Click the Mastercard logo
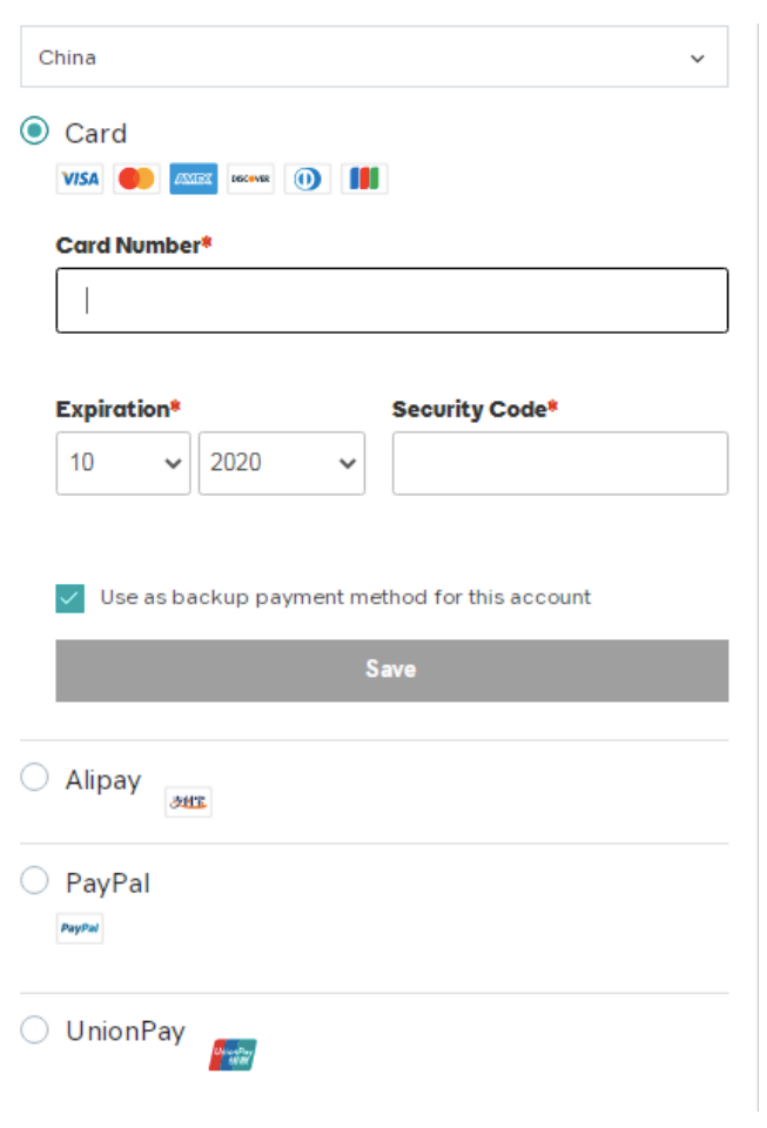The height and width of the screenshot is (1128, 767). tap(136, 178)
